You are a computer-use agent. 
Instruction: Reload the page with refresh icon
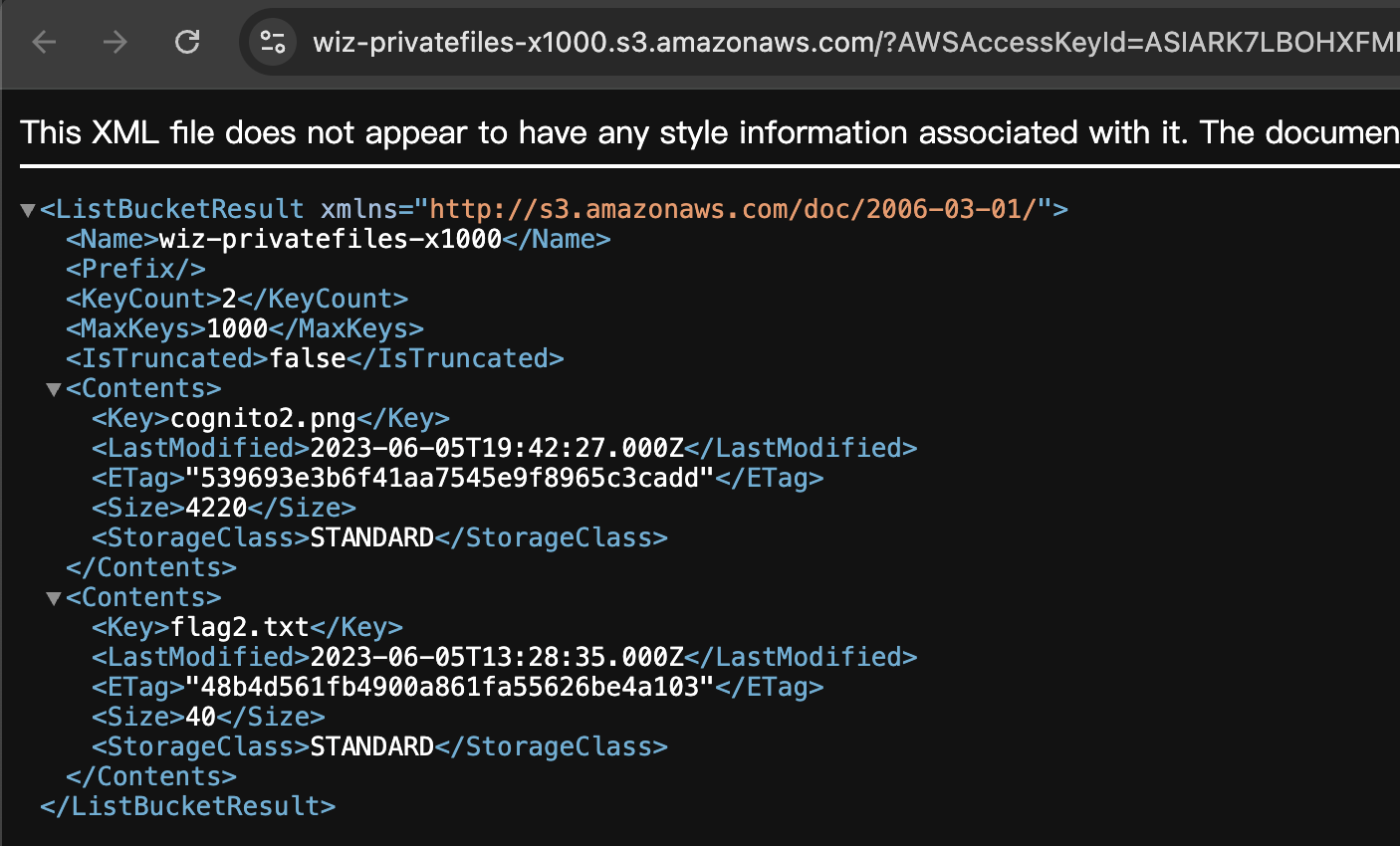[187, 42]
